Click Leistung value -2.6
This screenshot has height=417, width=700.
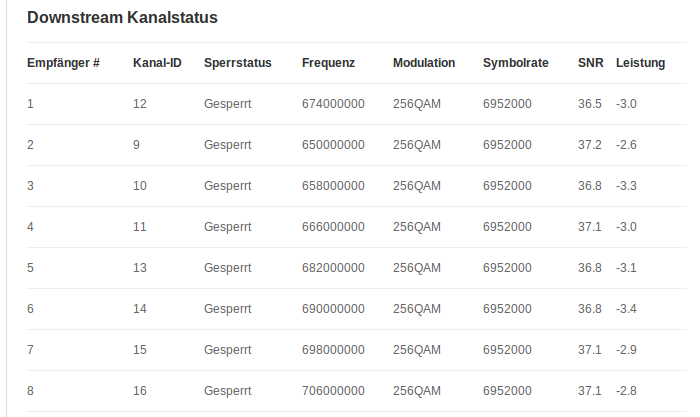click(x=627, y=145)
